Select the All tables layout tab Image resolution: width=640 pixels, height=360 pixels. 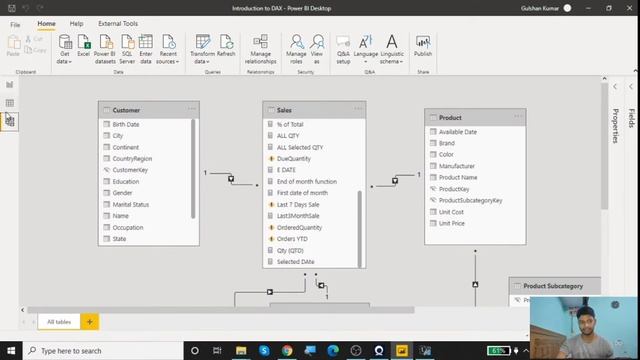[59, 322]
